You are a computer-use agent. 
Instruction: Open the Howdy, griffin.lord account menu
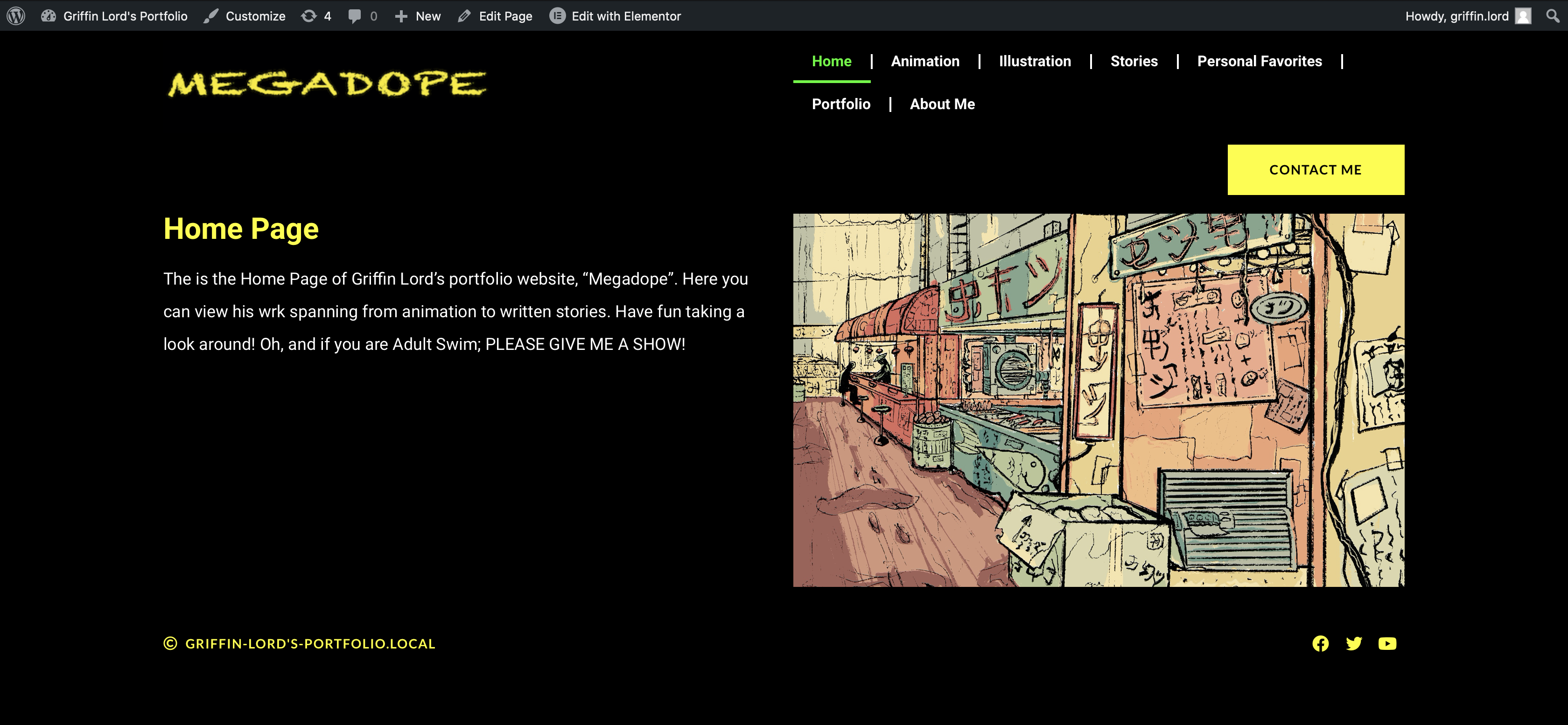(x=1456, y=16)
